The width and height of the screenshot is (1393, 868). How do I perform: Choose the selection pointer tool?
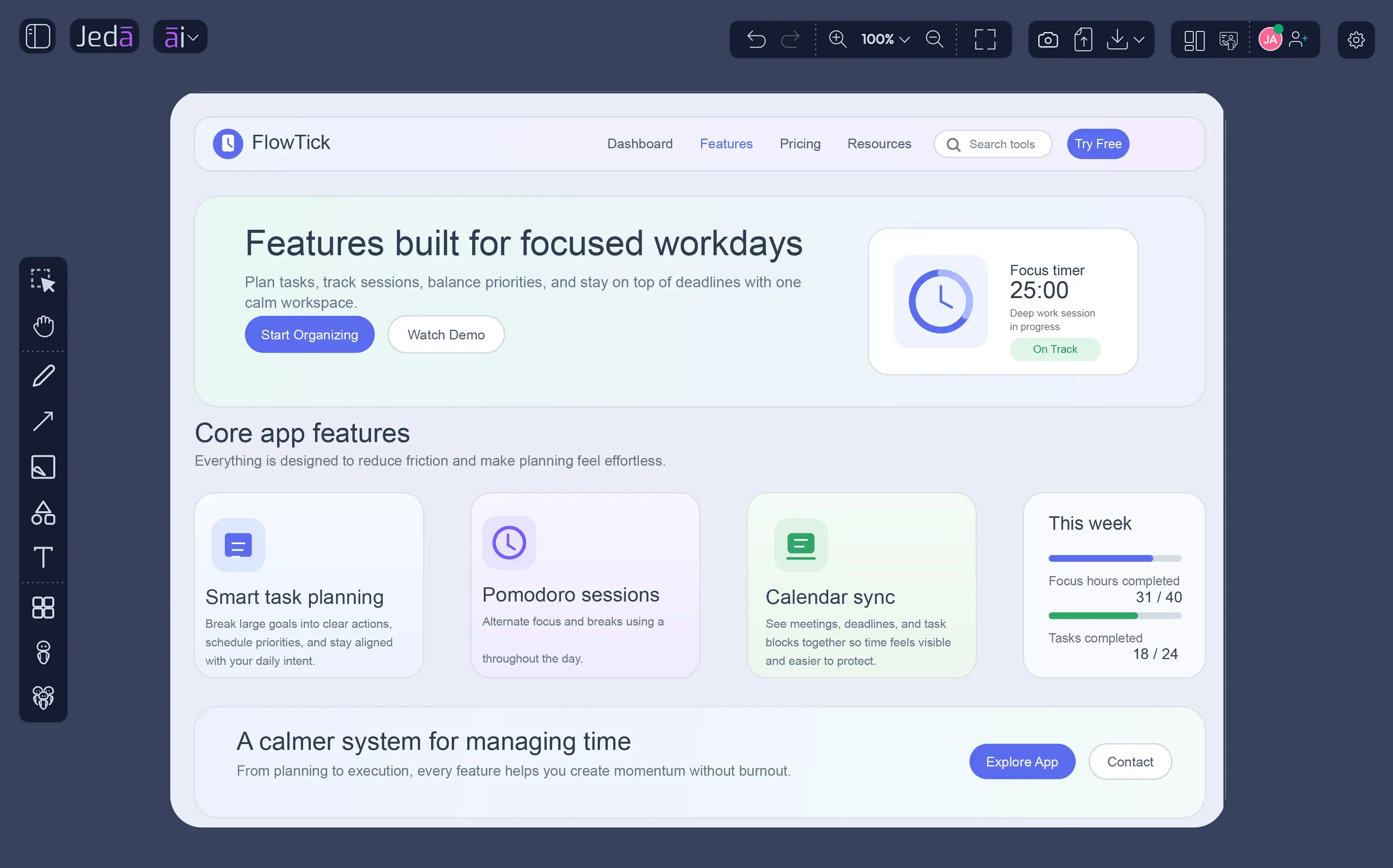click(43, 281)
